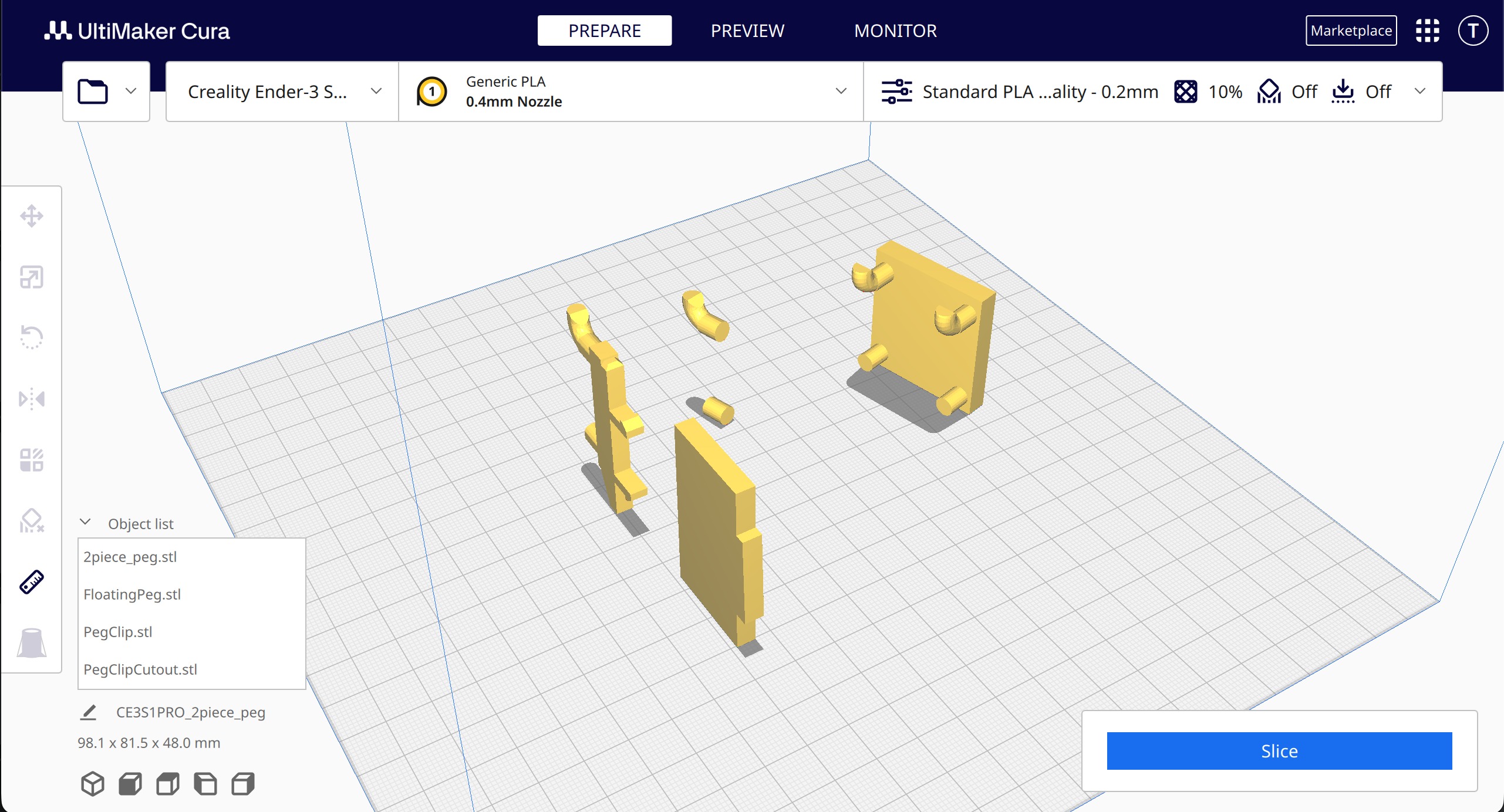
Task: Collapse the Object list
Action: pos(85,522)
